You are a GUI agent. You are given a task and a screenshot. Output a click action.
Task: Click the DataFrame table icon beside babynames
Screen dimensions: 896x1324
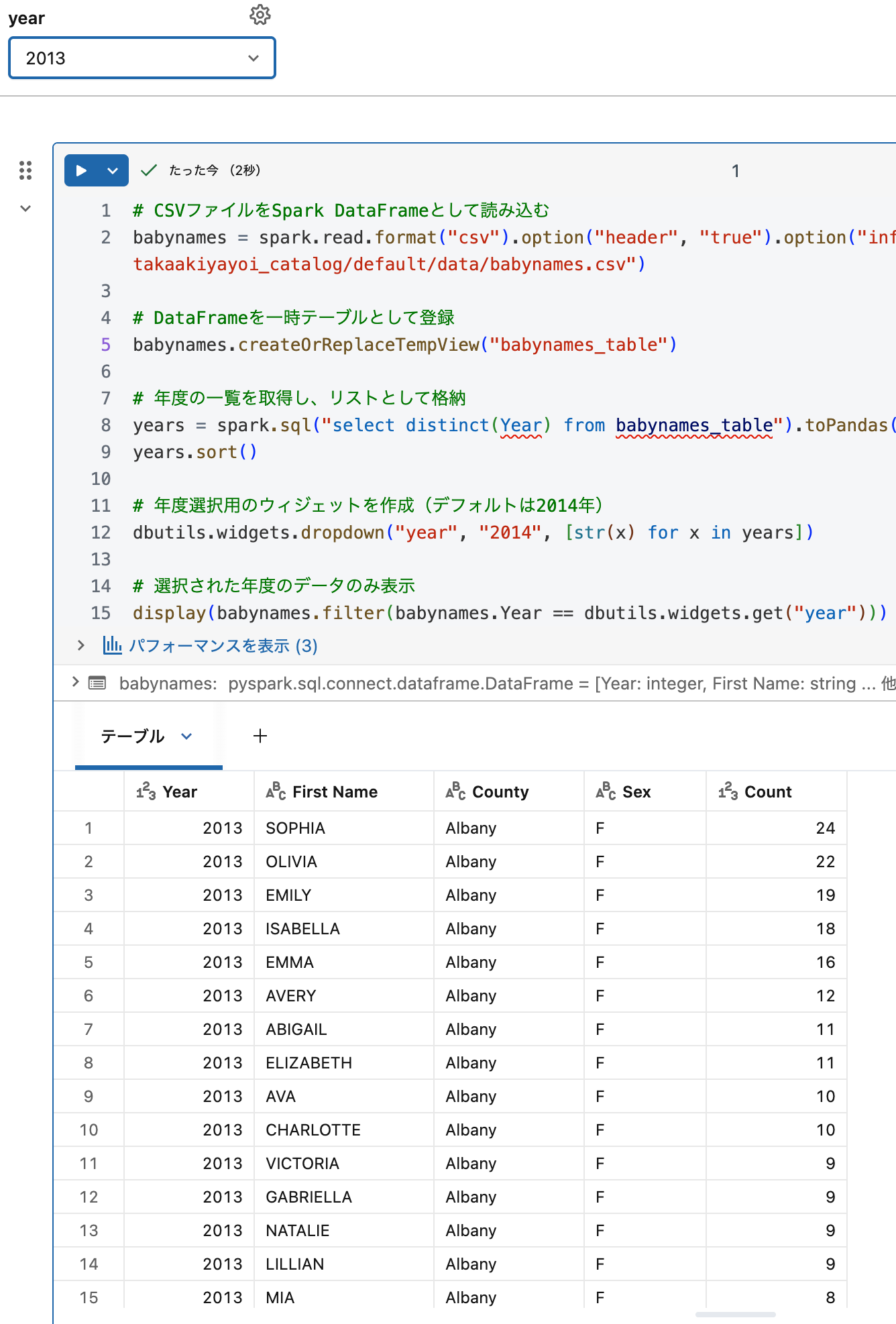pyautogui.click(x=97, y=683)
